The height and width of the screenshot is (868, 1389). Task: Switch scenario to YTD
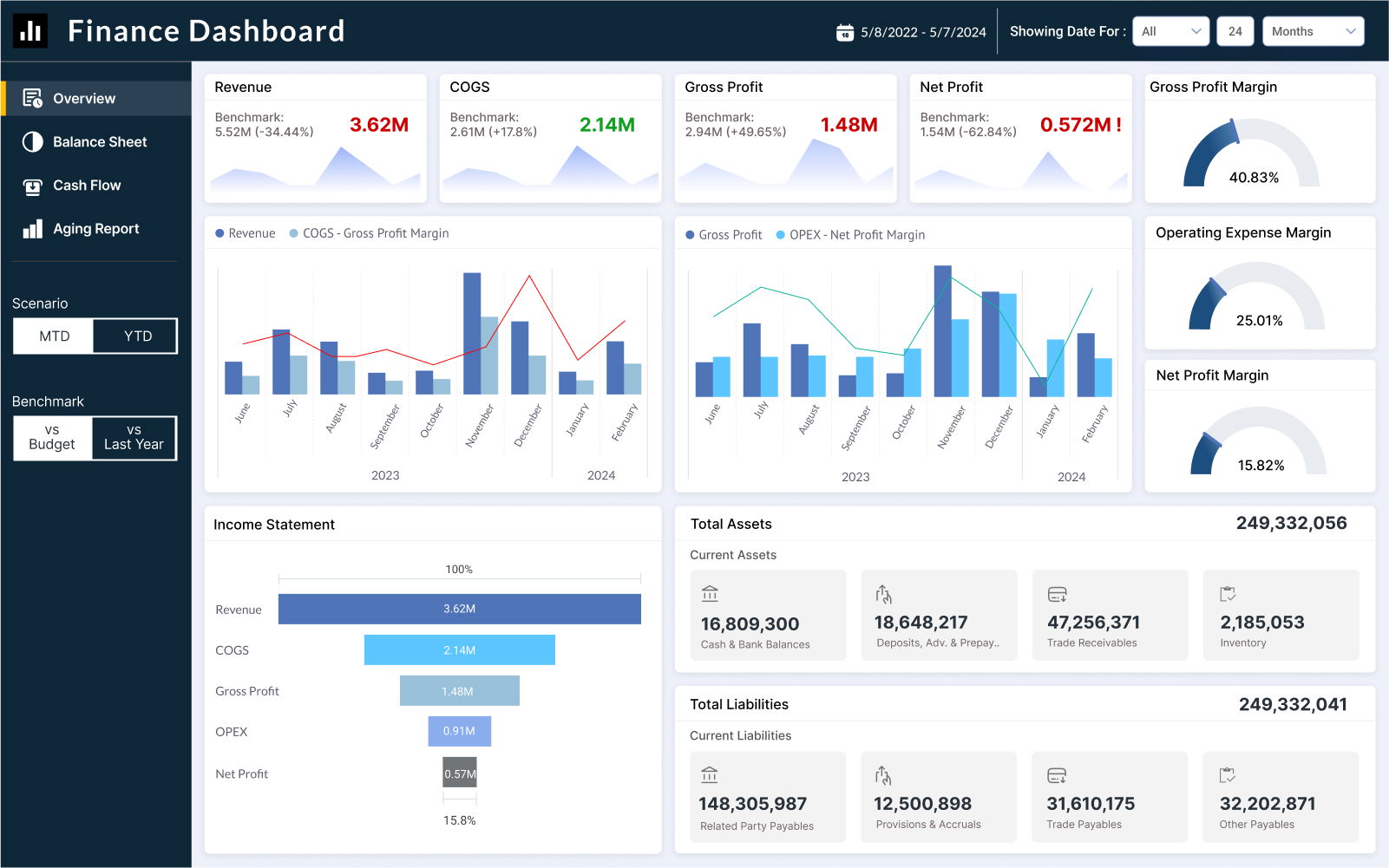coord(137,336)
